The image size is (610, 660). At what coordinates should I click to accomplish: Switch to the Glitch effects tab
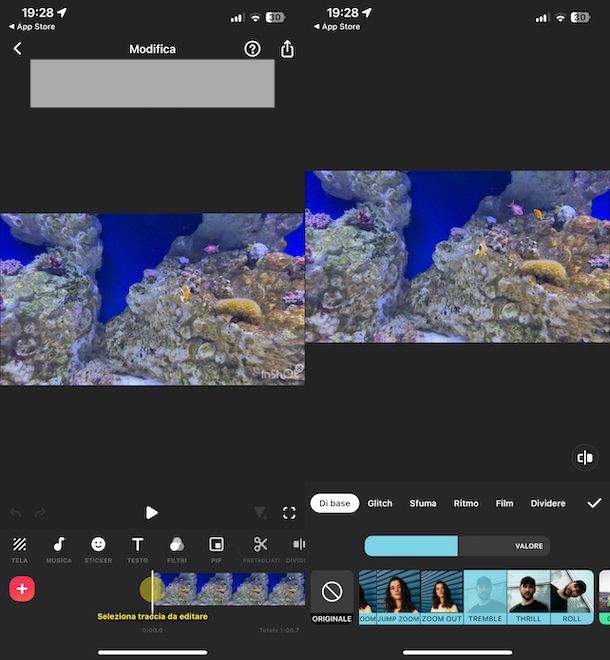tap(380, 503)
